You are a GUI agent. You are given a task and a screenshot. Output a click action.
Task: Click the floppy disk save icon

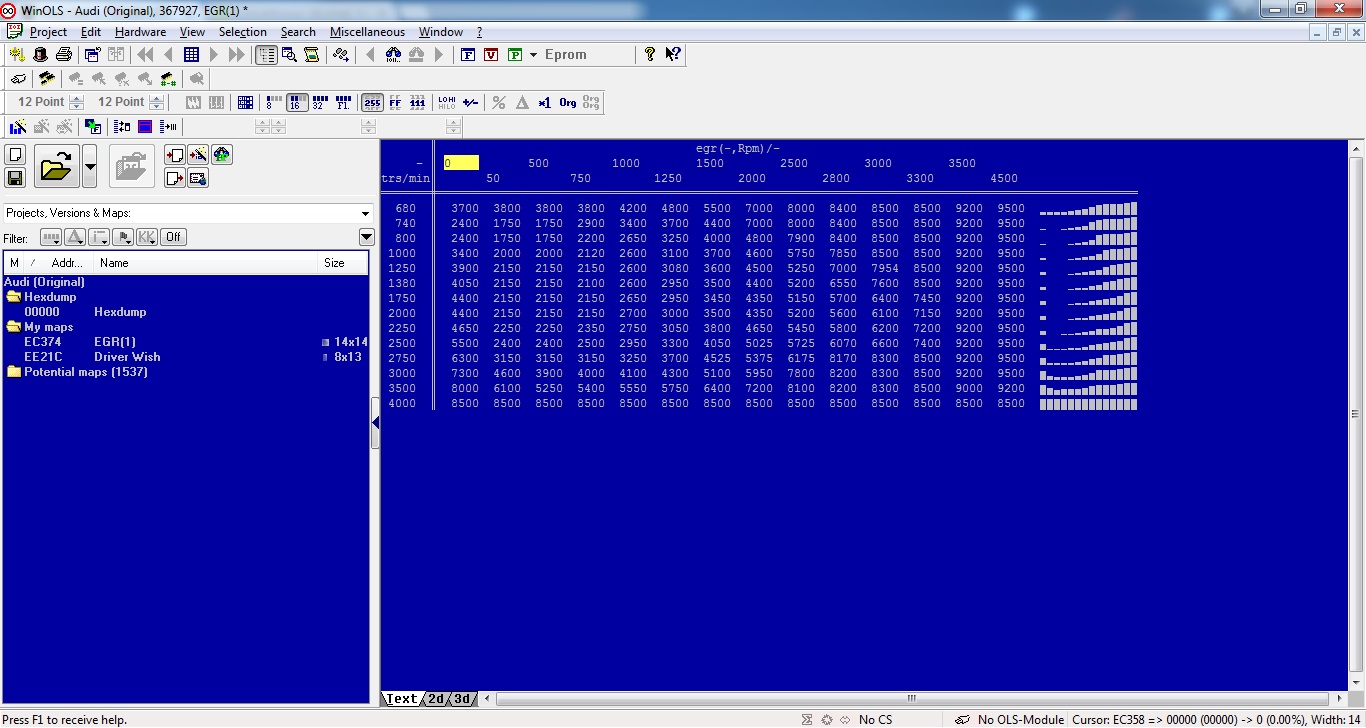15,178
